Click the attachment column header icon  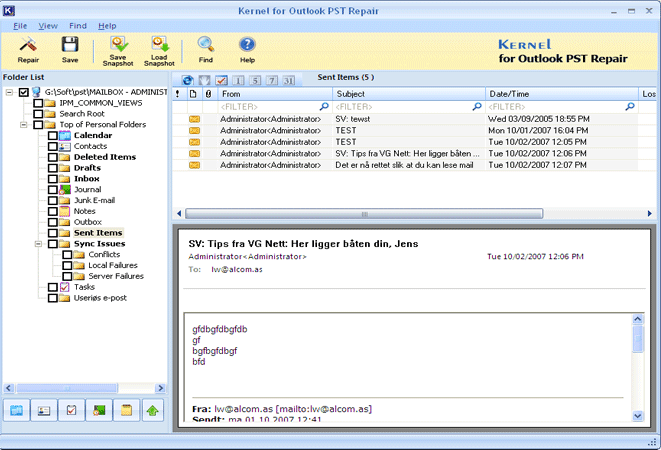tap(208, 94)
